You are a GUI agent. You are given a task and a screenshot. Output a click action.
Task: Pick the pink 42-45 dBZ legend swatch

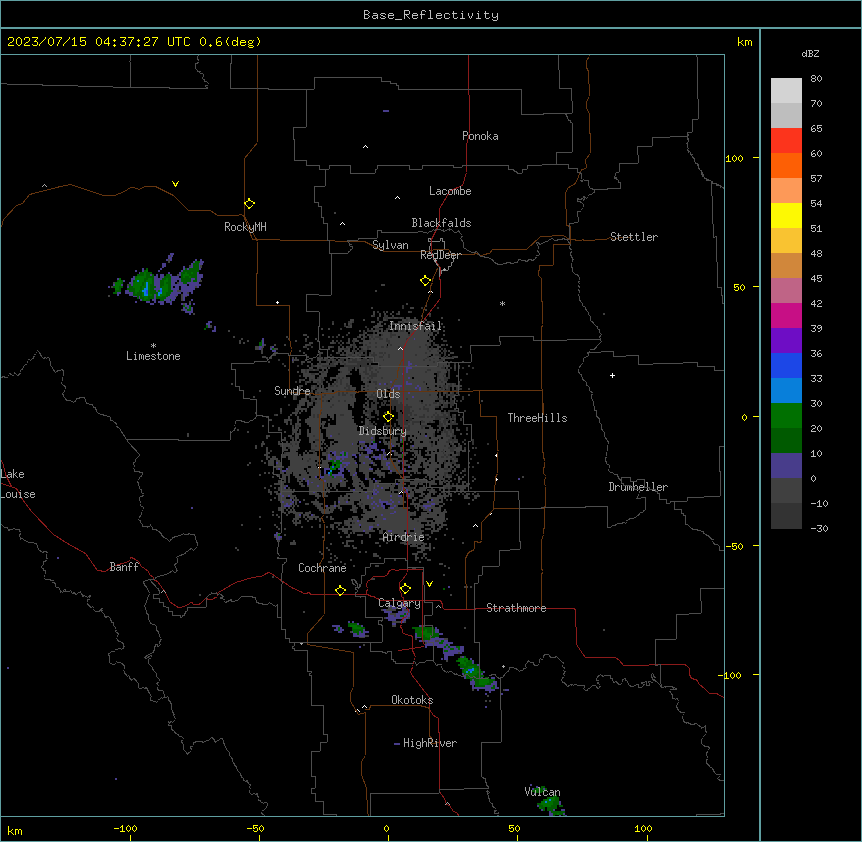[x=786, y=290]
